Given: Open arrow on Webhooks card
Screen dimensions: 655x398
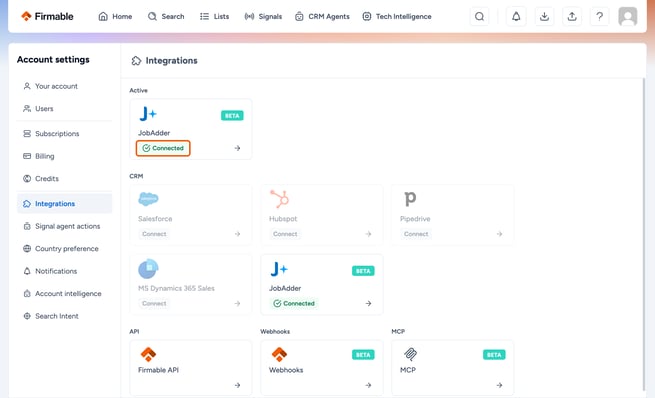Looking at the screenshot, I should [x=368, y=385].
